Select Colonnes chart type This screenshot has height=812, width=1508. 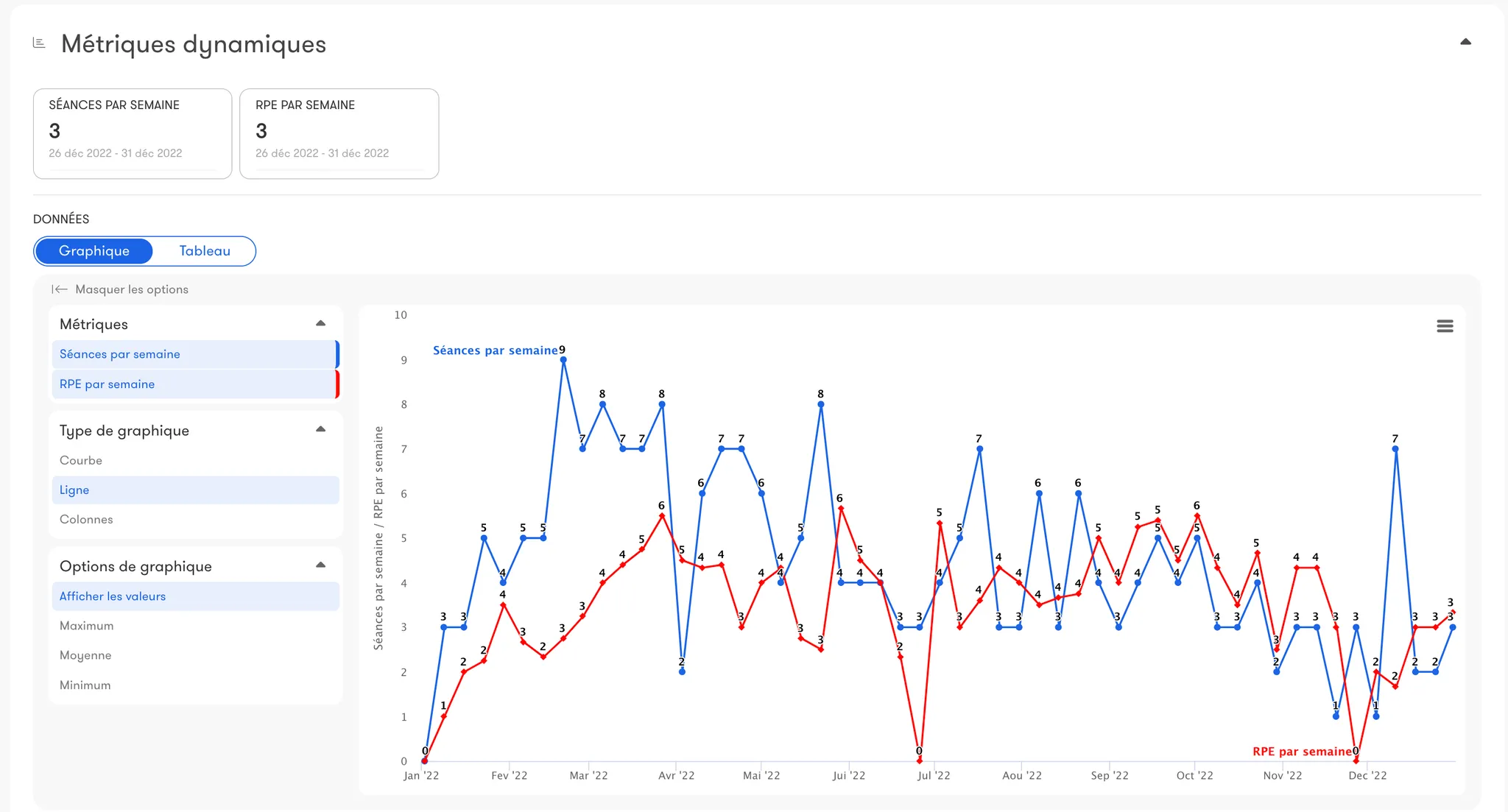tap(86, 519)
